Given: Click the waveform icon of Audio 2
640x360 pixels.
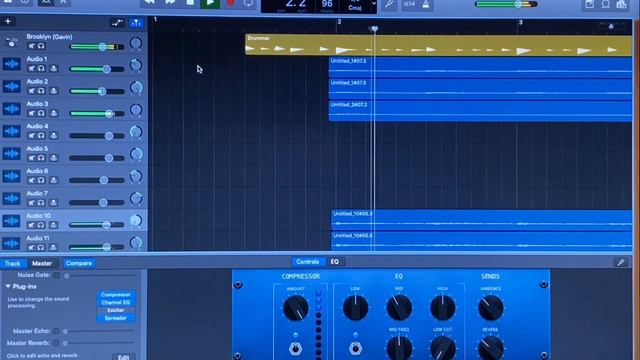Looking at the screenshot, I should coord(11,87).
